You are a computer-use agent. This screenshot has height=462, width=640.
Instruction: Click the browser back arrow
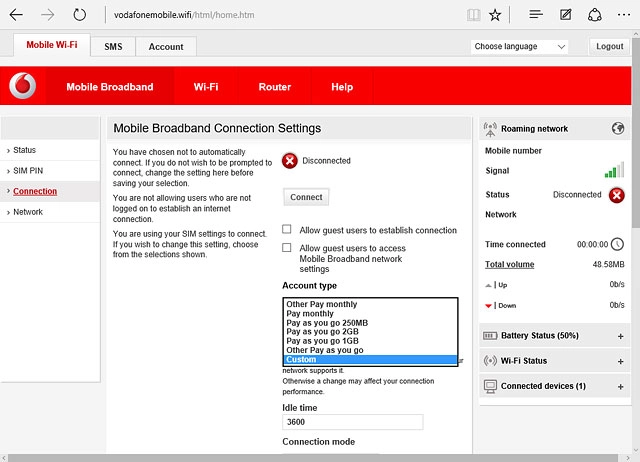click(x=16, y=15)
